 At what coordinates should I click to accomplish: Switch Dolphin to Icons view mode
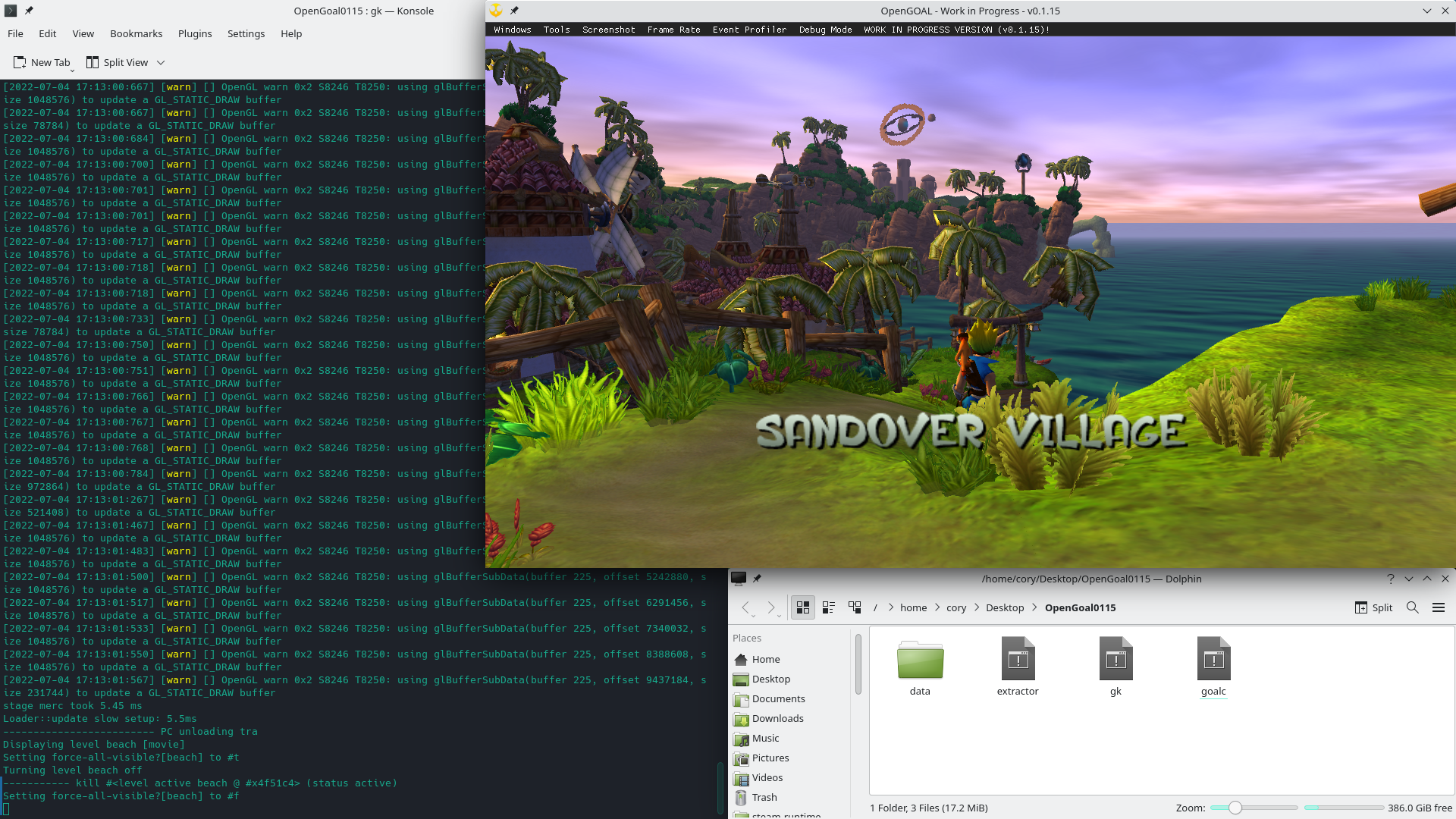803,607
